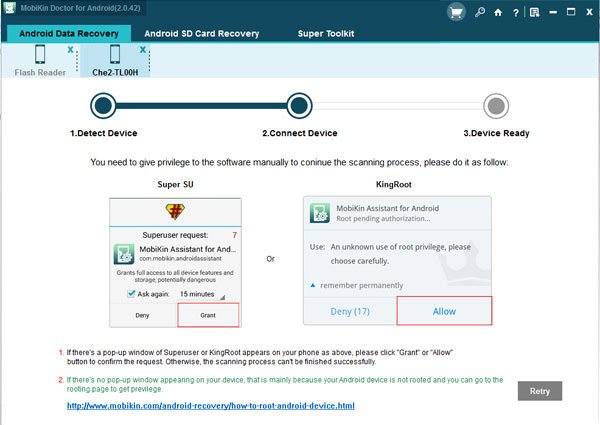This screenshot has height=425, width=600.
Task: Click "com.mobikin.androidassistant" package name
Action: (180, 259)
